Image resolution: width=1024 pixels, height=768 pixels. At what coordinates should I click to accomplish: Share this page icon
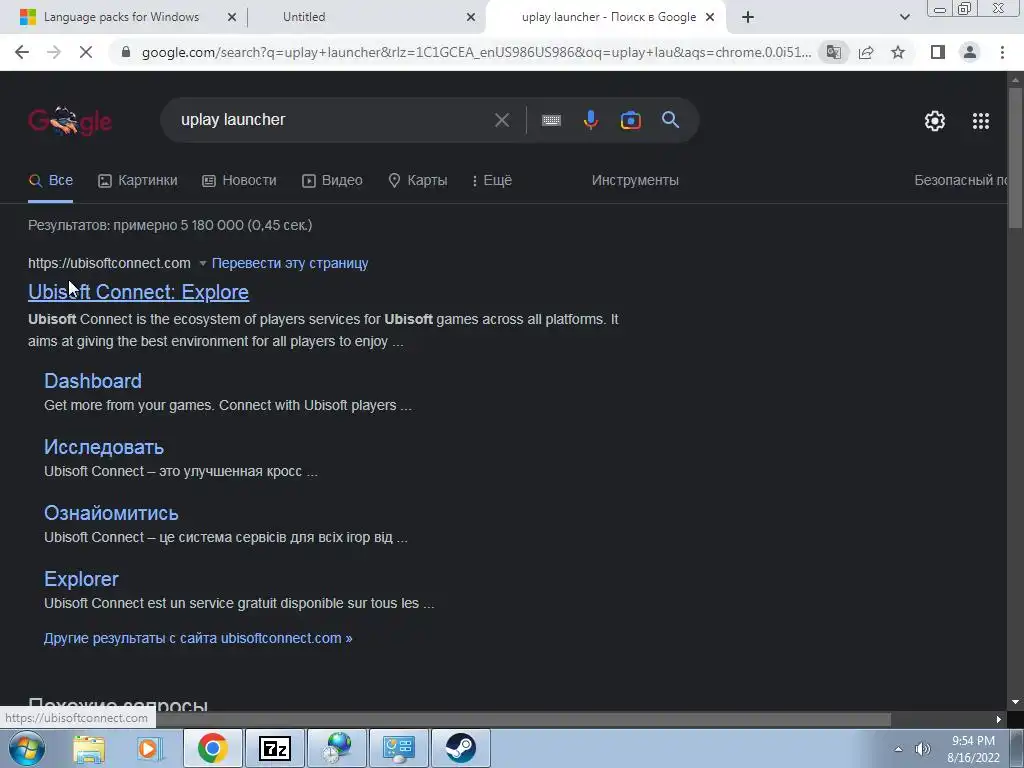click(x=866, y=52)
